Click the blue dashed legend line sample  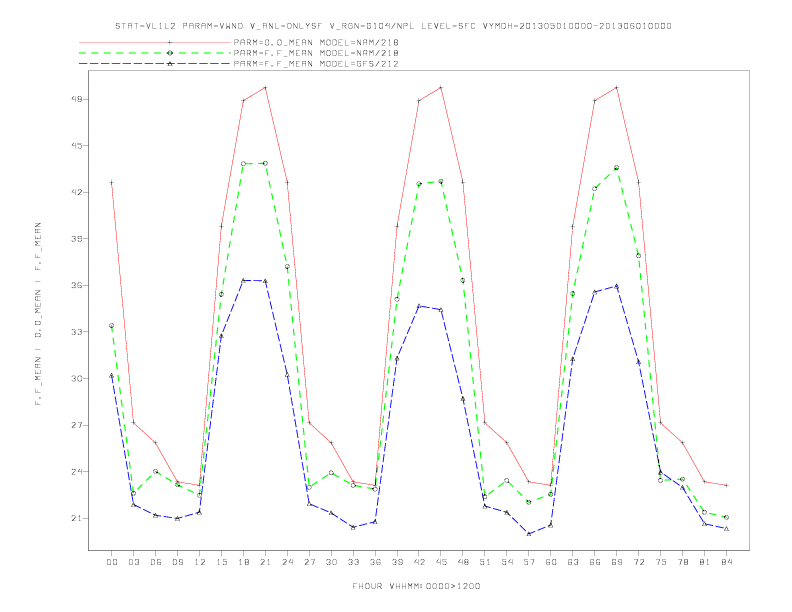(155, 64)
